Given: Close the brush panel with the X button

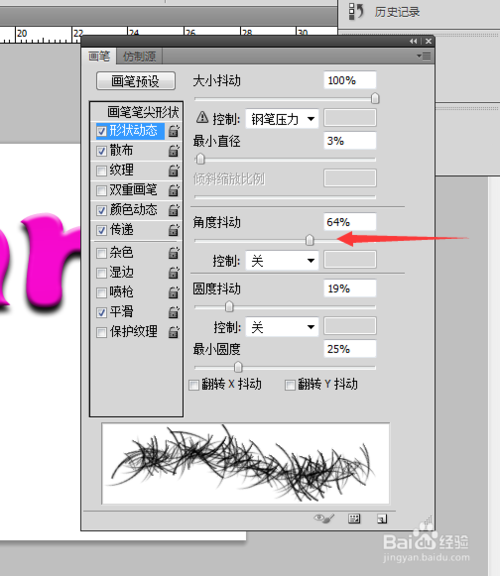Looking at the screenshot, I should (428, 41).
